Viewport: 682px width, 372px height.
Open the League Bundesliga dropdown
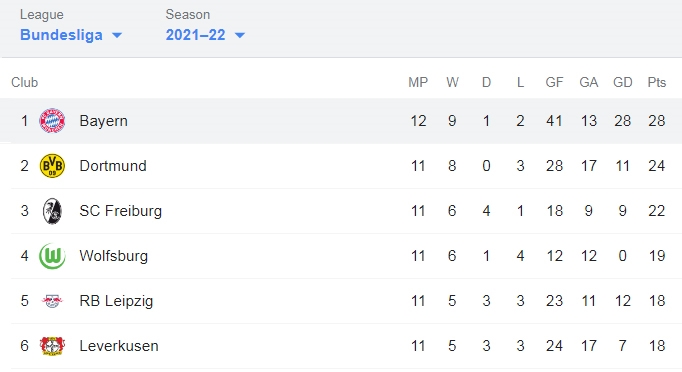pyautogui.click(x=71, y=35)
